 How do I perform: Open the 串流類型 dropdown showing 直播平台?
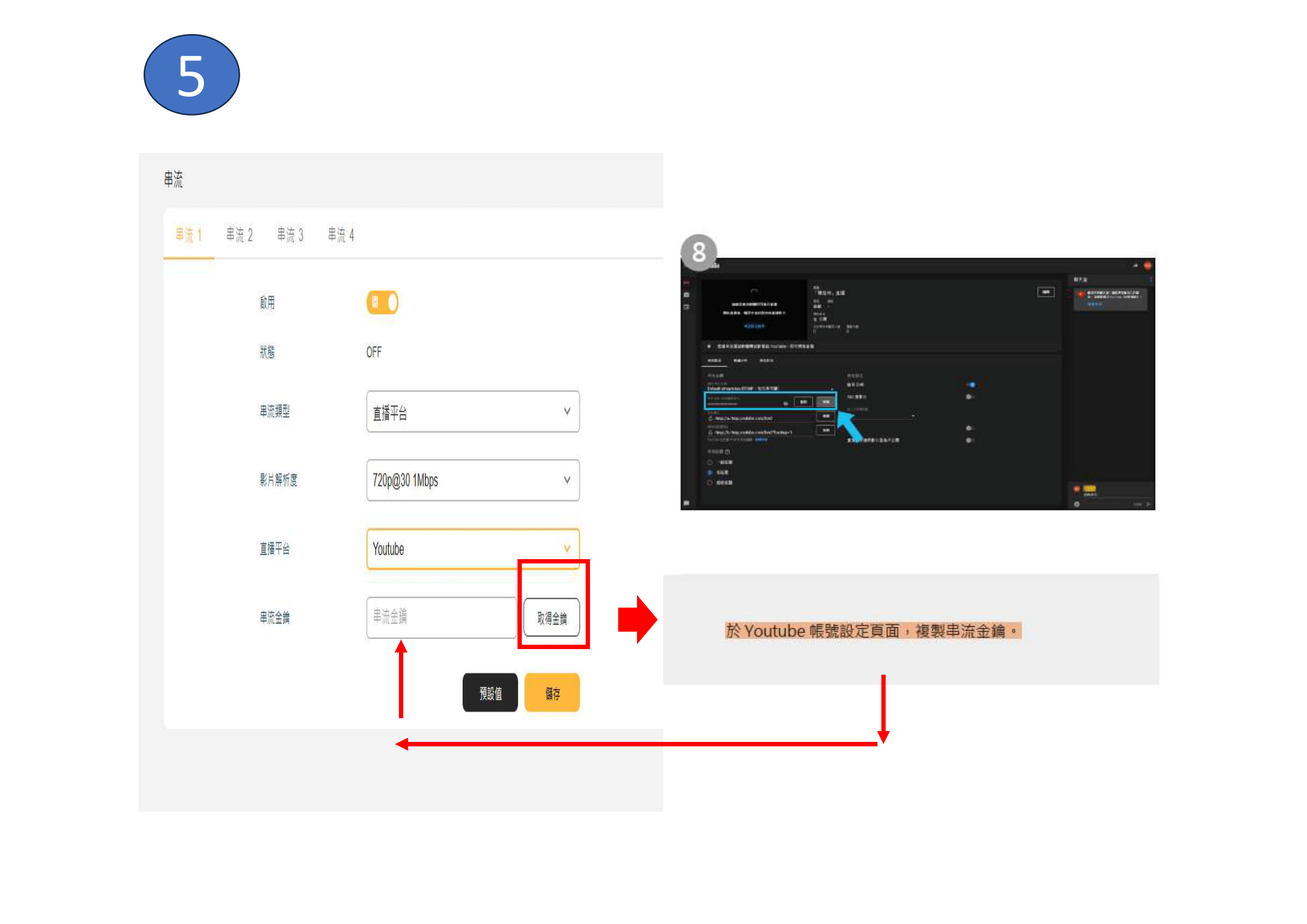(x=473, y=411)
